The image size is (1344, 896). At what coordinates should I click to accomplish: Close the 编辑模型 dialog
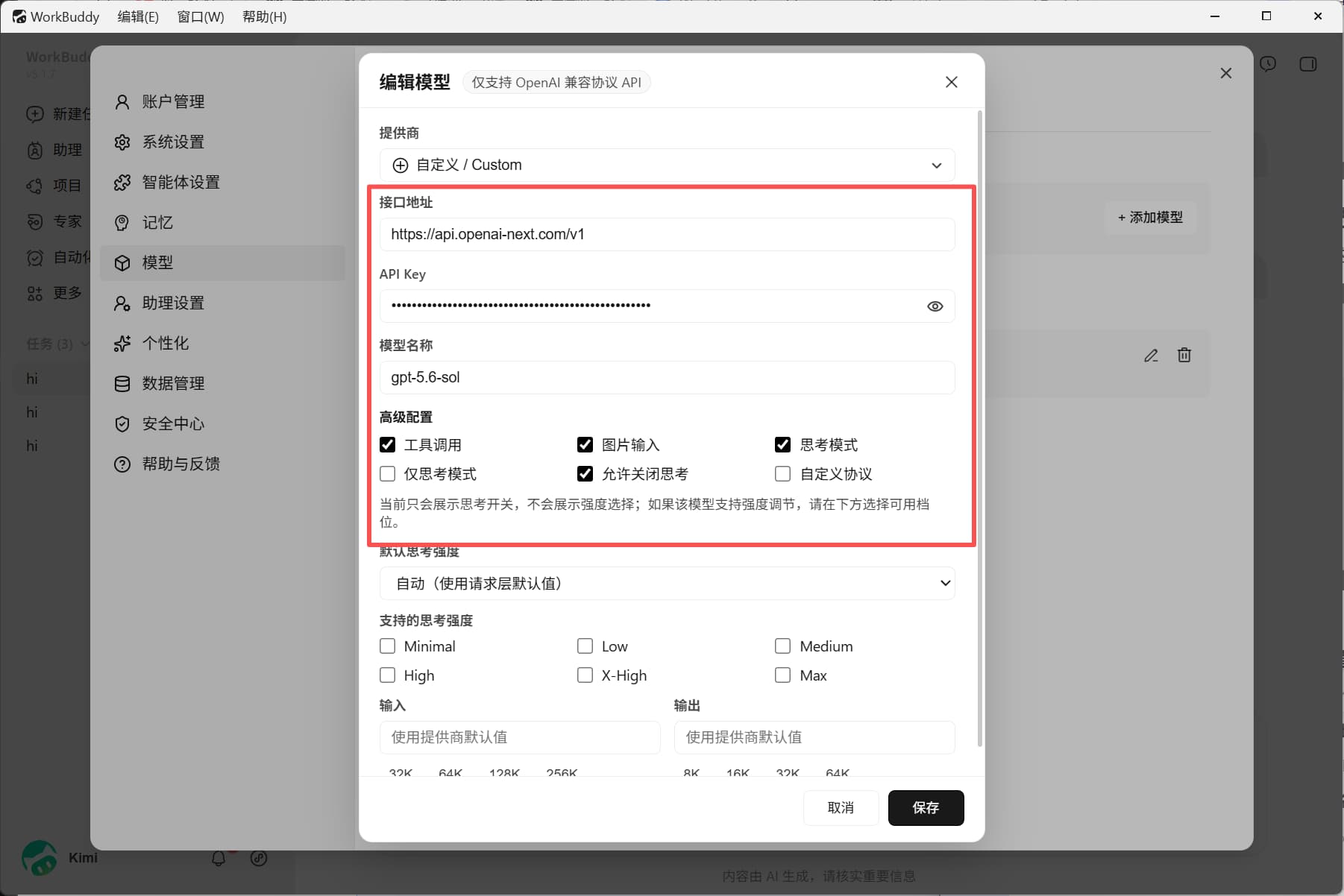[951, 82]
